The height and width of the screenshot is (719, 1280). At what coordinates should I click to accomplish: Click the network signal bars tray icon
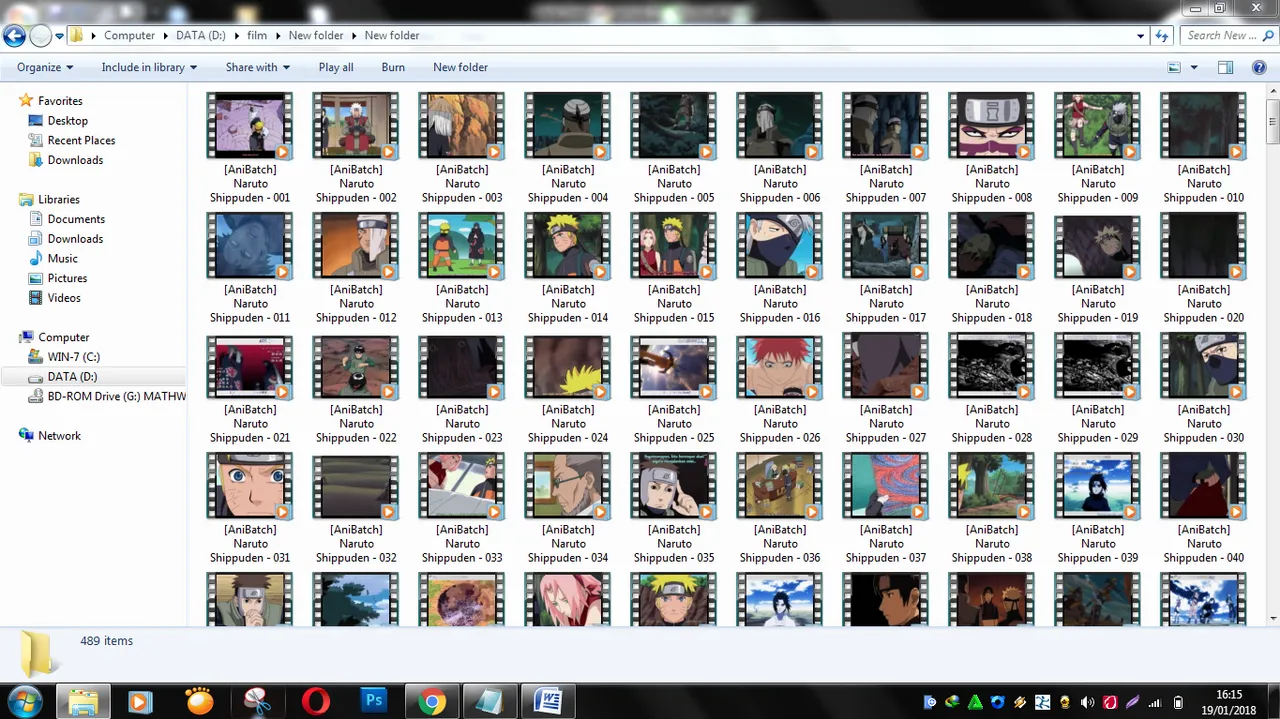click(1155, 702)
